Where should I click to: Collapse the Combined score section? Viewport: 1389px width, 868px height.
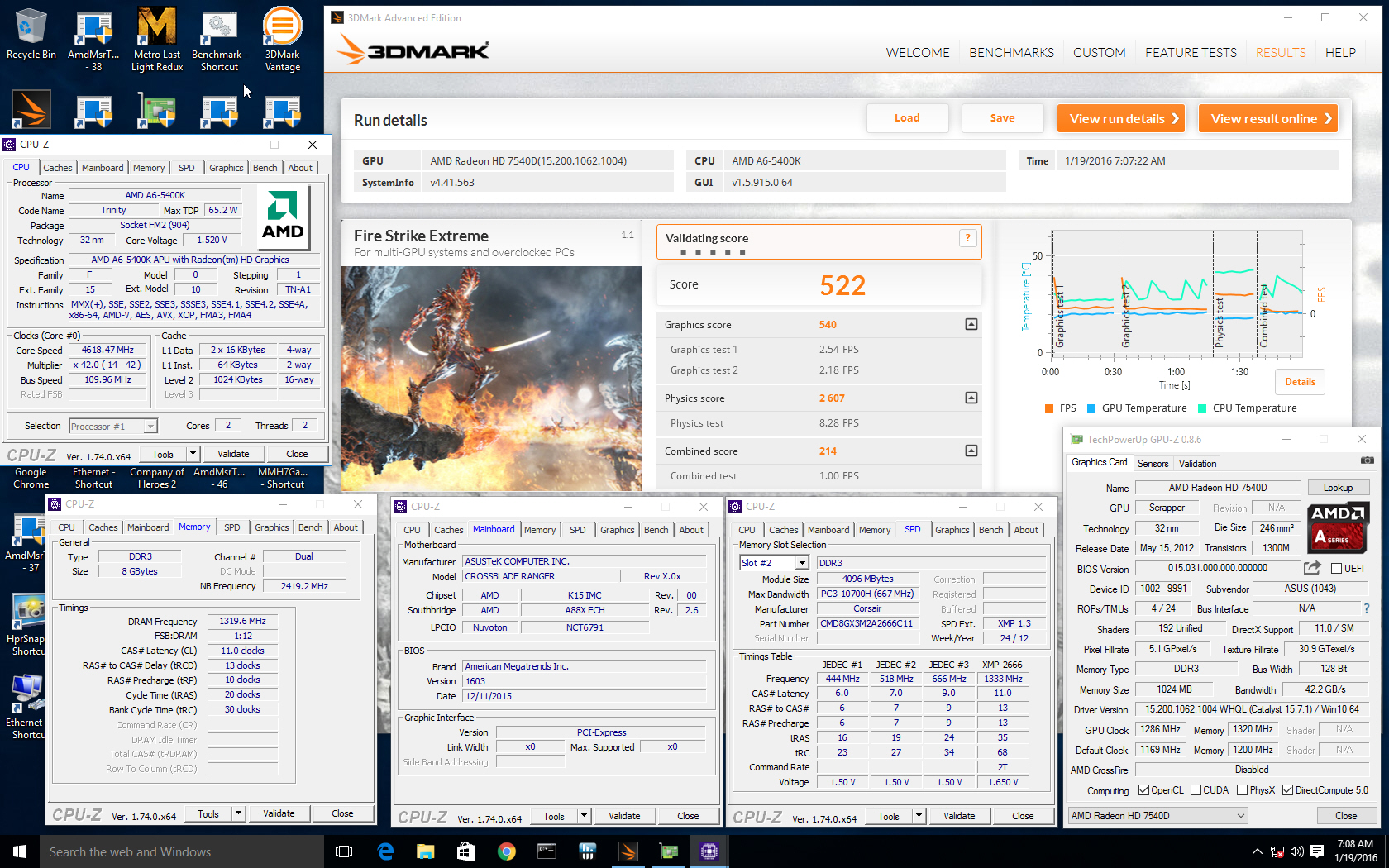click(971, 451)
